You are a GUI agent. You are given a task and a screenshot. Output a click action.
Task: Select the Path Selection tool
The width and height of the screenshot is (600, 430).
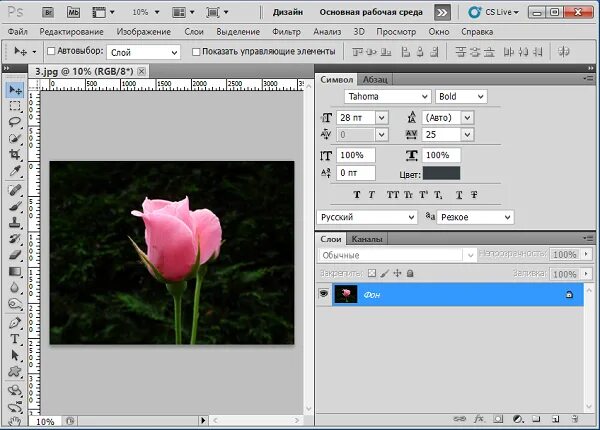(x=15, y=355)
